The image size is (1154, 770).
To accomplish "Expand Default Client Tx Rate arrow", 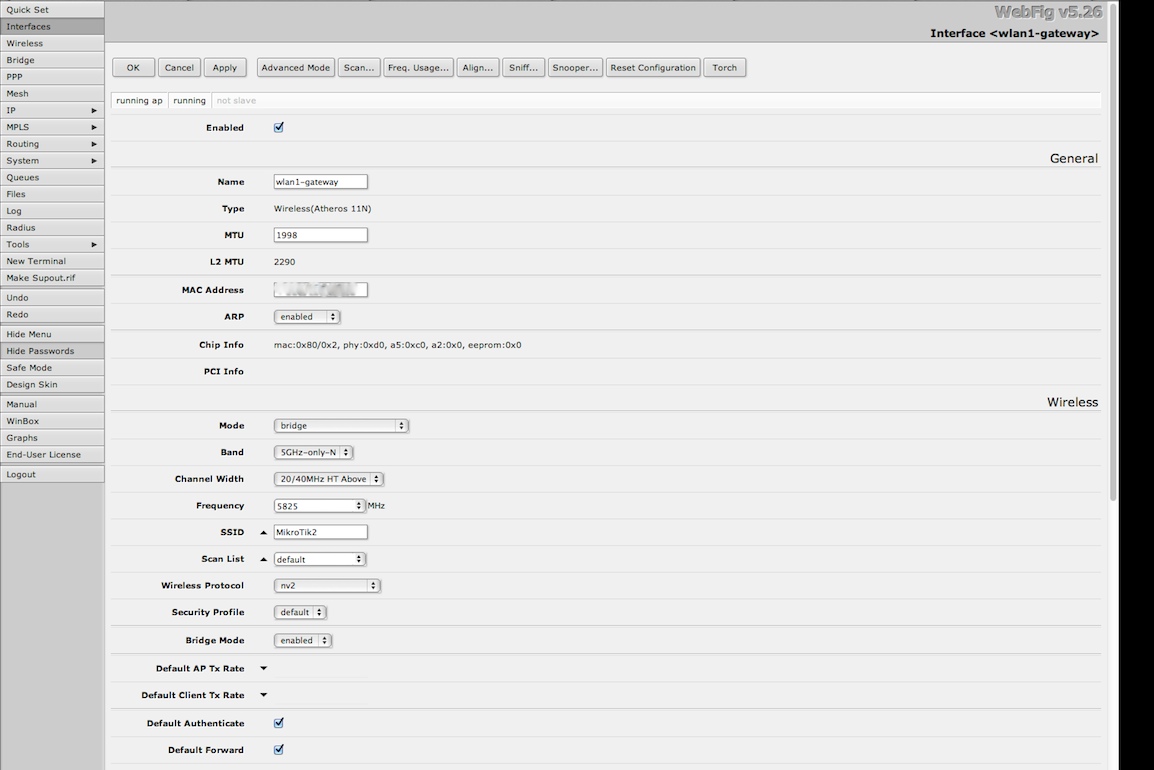I will [x=264, y=695].
